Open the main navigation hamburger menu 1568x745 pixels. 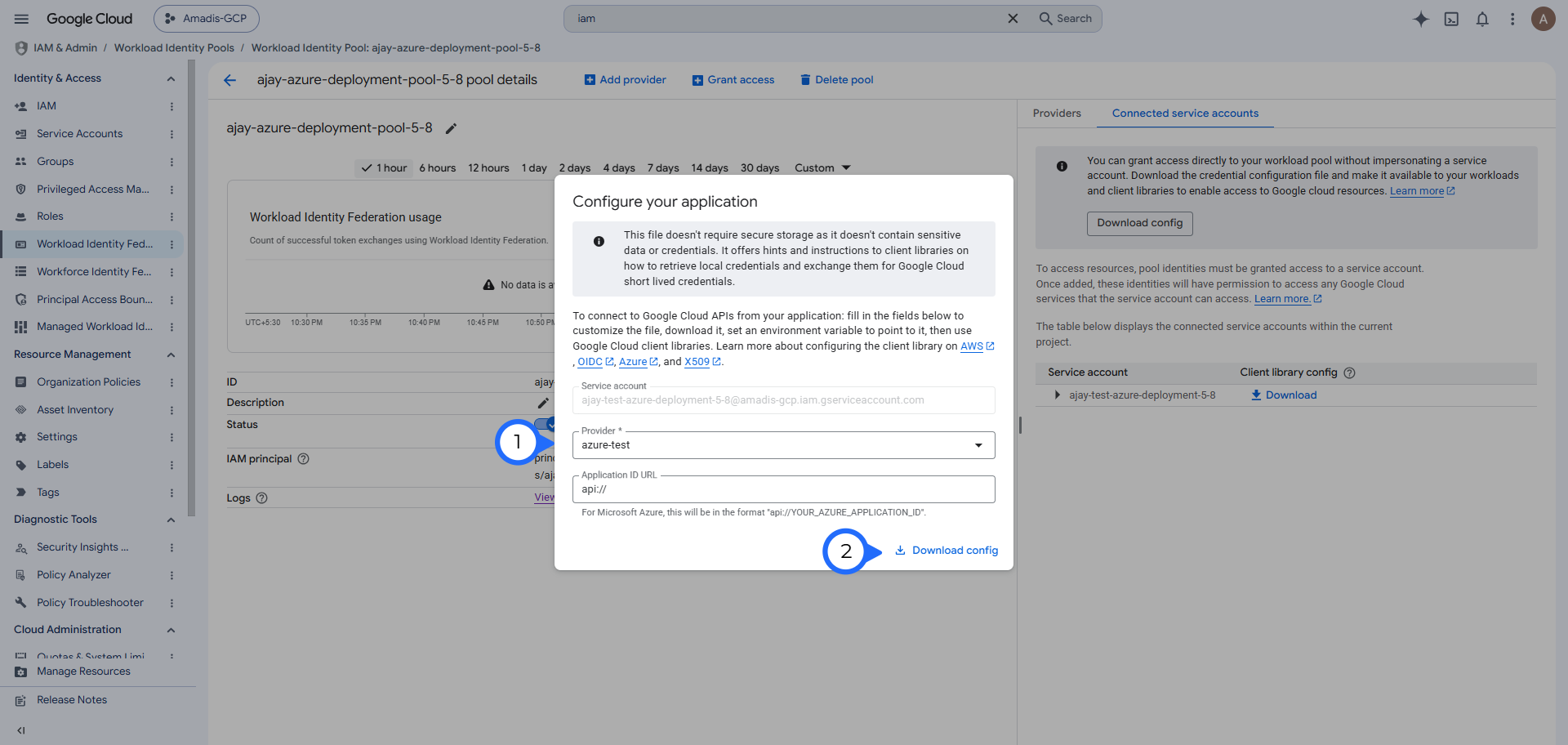pyautogui.click(x=22, y=19)
